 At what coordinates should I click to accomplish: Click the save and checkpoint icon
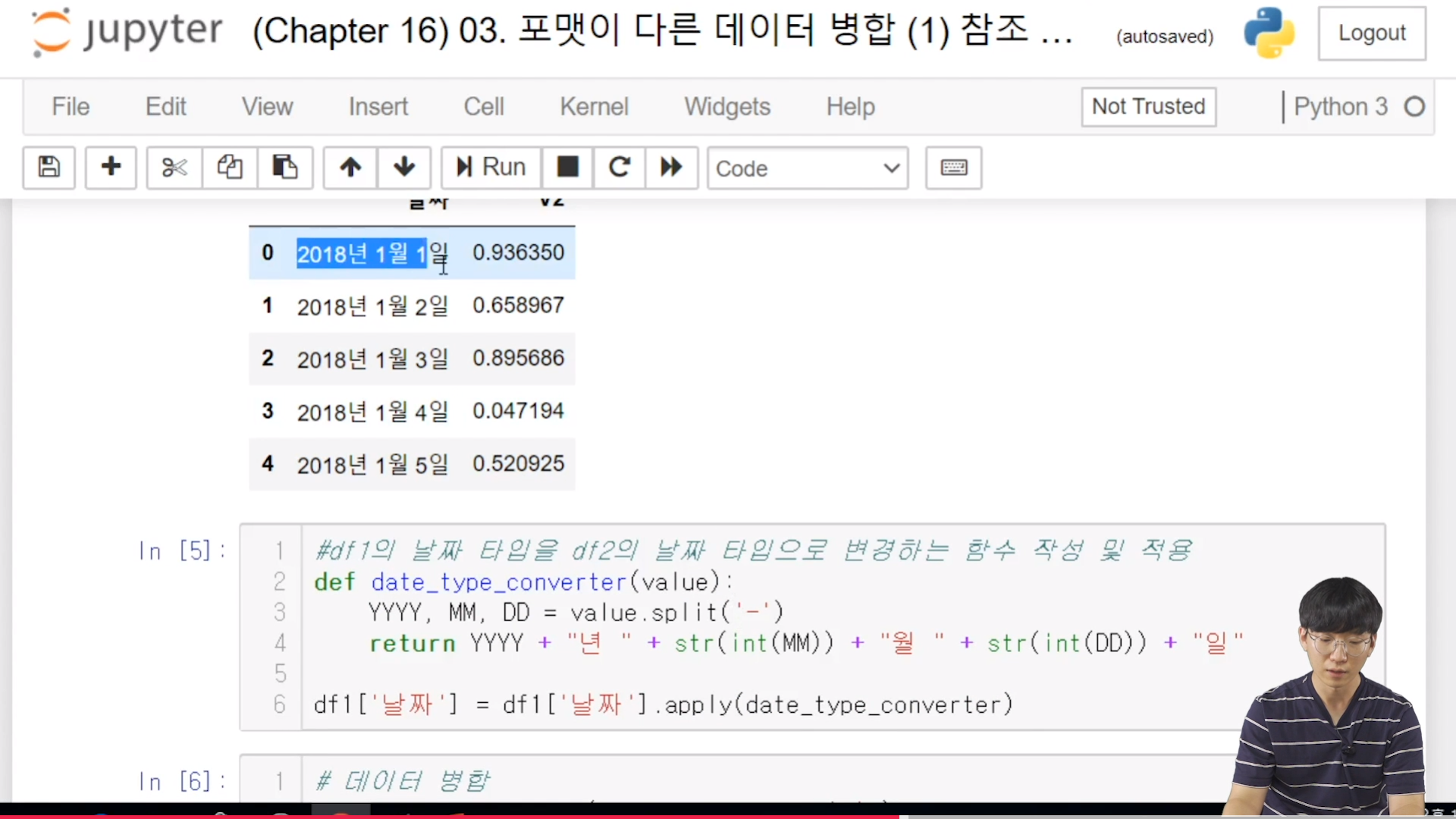[x=49, y=167]
